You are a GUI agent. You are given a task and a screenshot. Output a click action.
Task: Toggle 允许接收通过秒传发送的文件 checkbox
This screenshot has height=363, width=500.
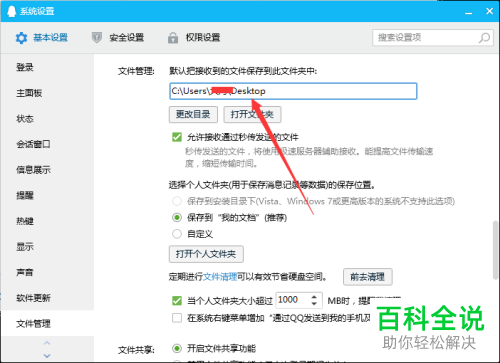pos(177,137)
